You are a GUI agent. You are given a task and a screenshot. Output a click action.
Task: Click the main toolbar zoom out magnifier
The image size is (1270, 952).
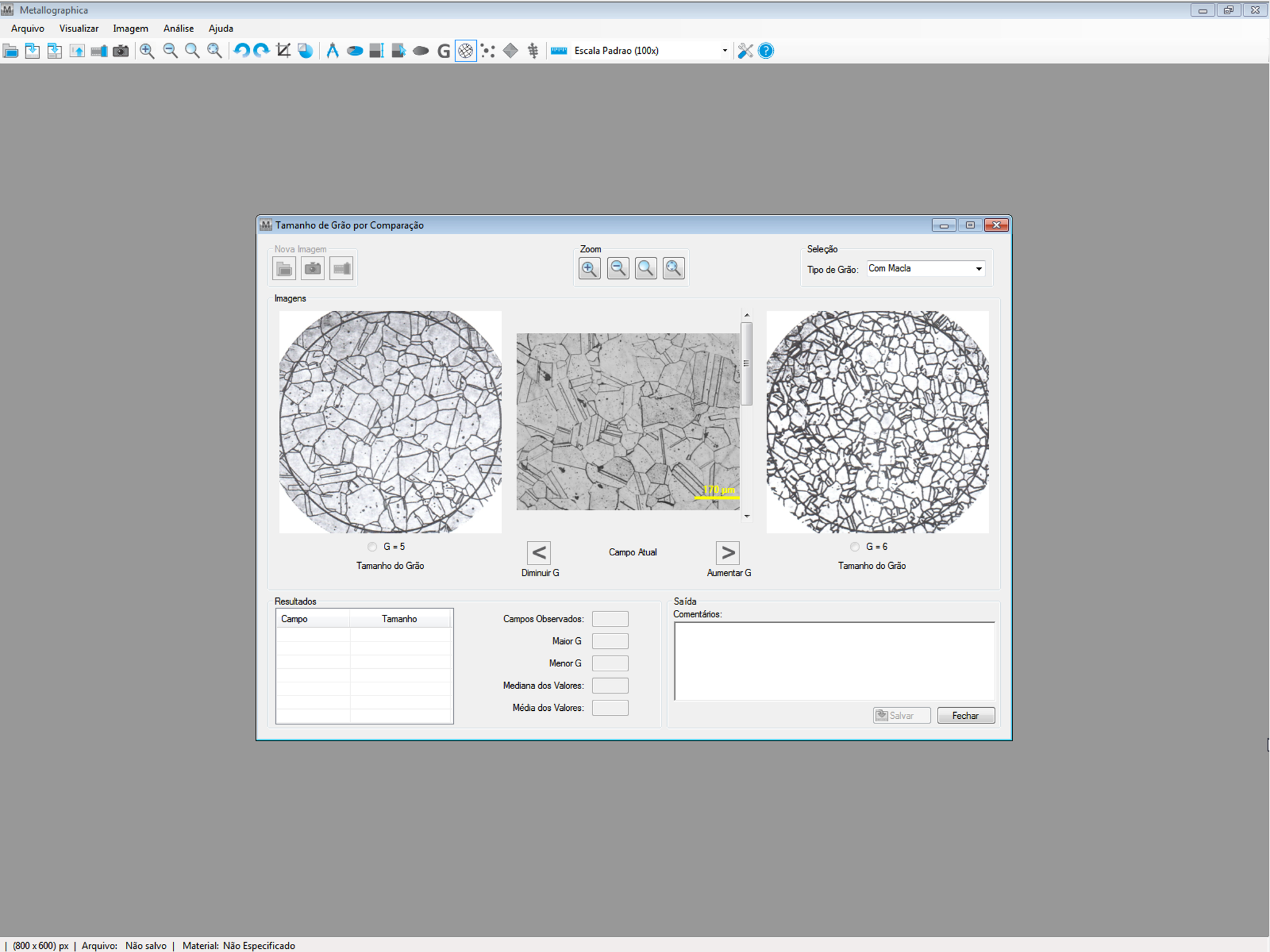170,51
